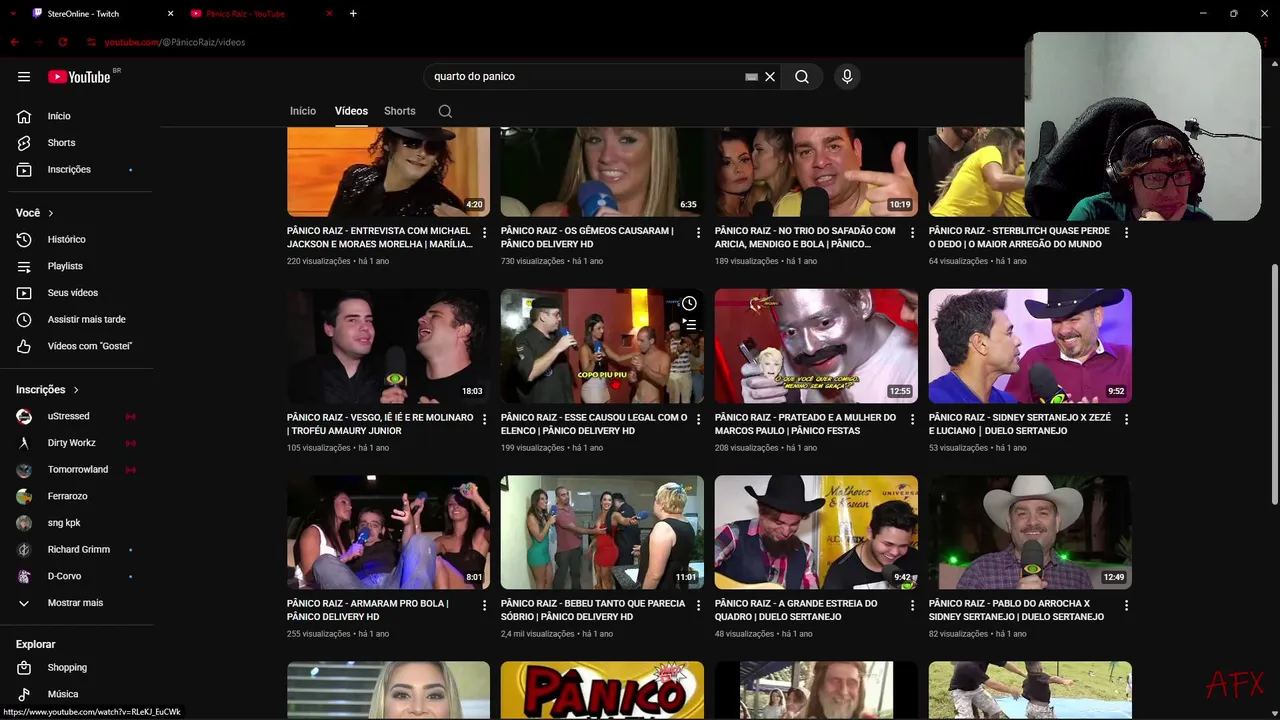The image size is (1280, 720).
Task: Open Início in the sidebar
Action: (x=78, y=116)
